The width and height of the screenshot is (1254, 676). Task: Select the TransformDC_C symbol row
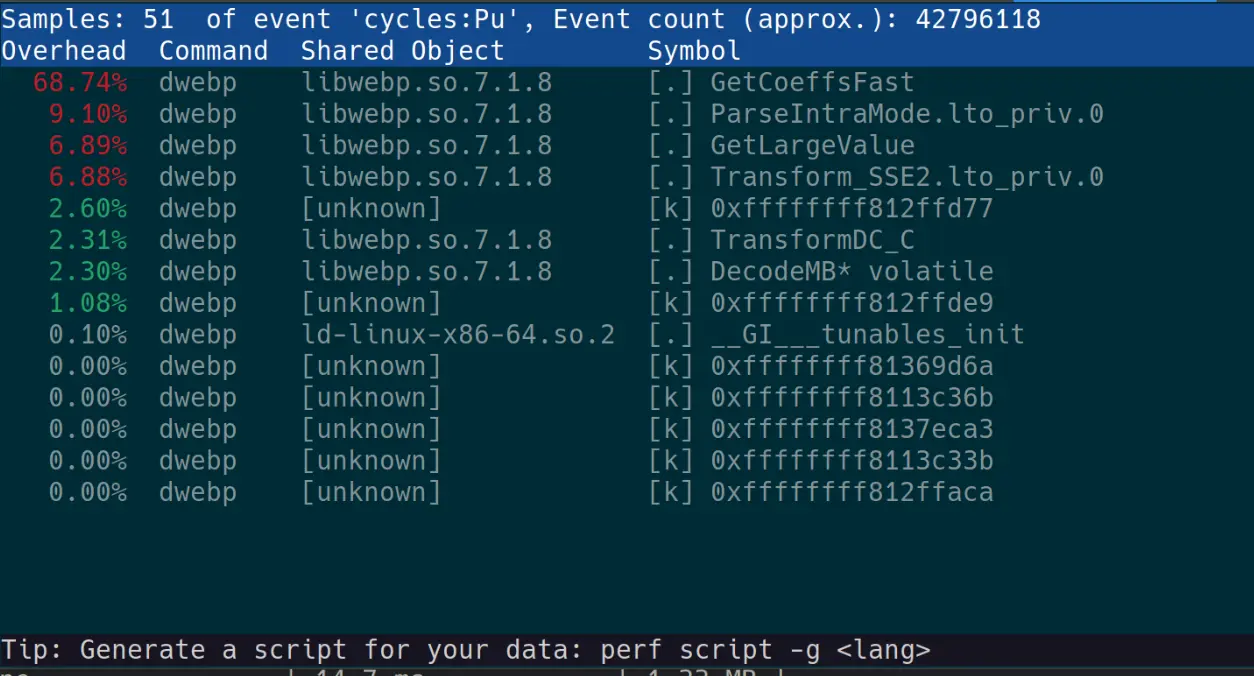(x=811, y=240)
